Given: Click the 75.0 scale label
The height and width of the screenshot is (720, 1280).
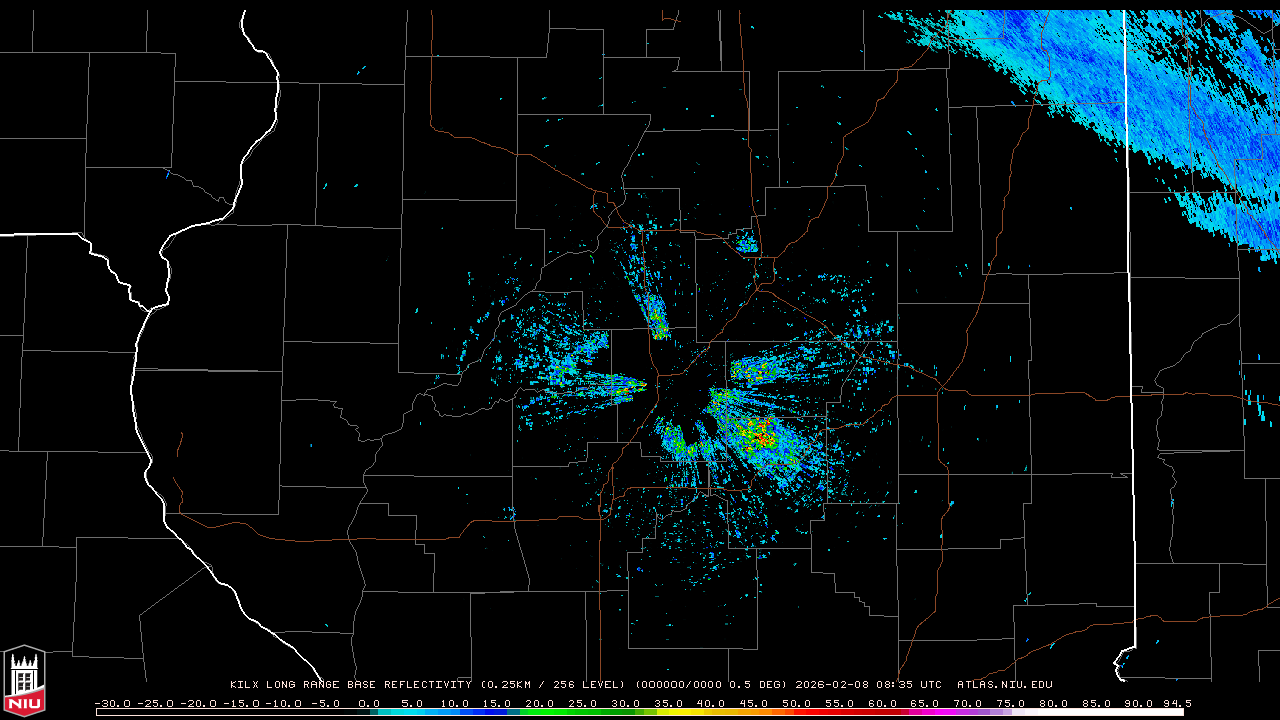Looking at the screenshot, I should [1010, 703].
